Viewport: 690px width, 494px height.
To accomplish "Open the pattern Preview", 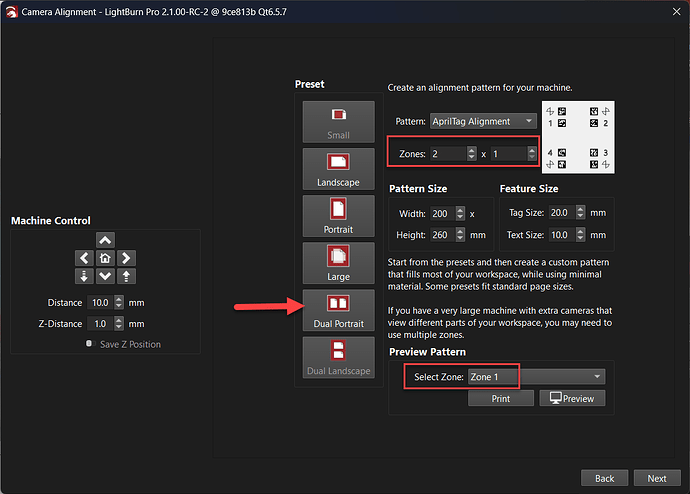I will pyautogui.click(x=572, y=398).
